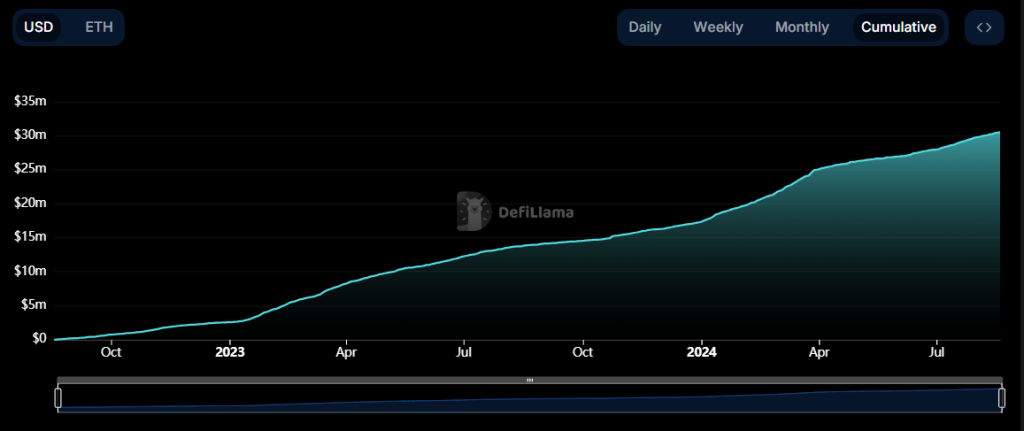
Task: Choose the Cumulative chart view
Action: tap(898, 27)
